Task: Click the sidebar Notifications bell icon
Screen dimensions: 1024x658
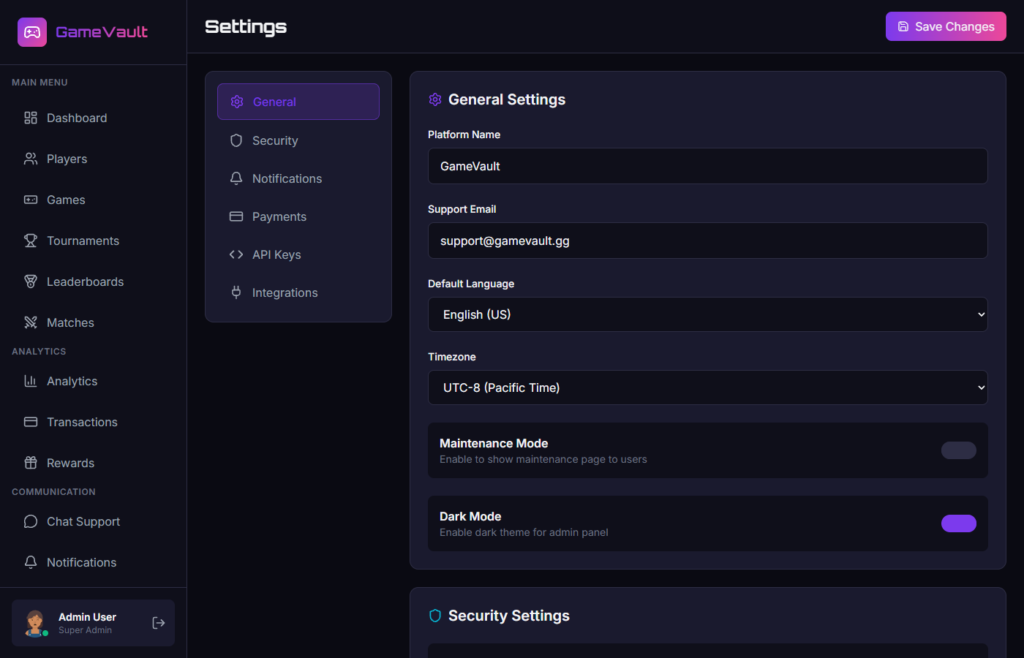Action: click(31, 562)
